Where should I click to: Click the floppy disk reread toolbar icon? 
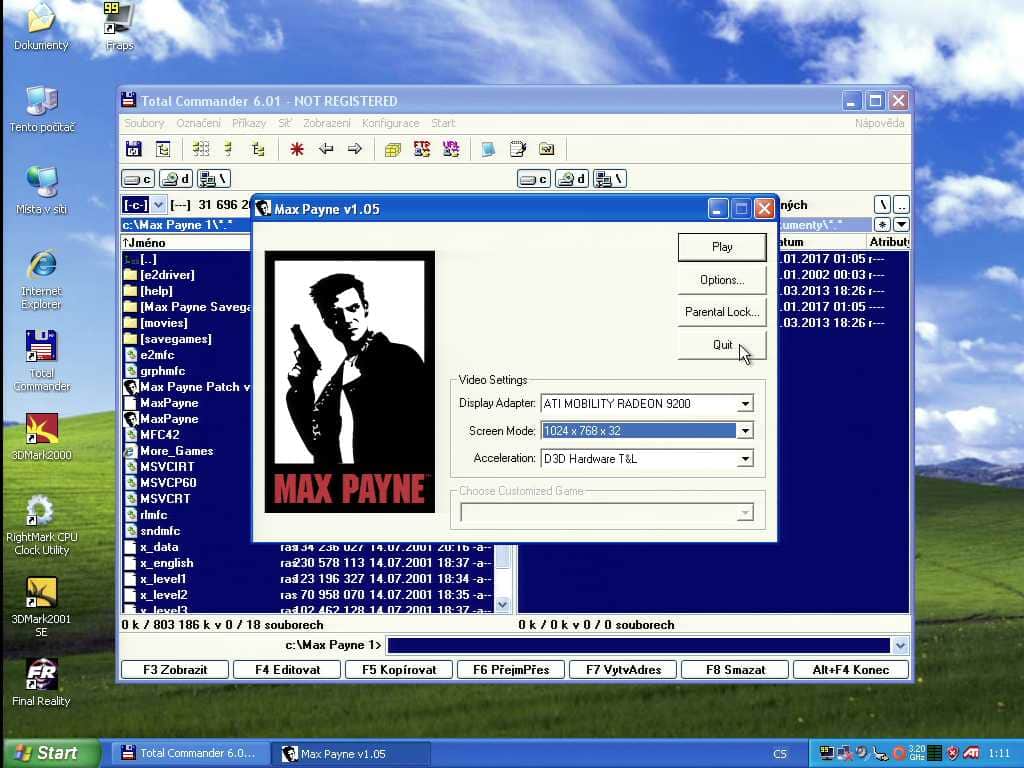[x=134, y=149]
